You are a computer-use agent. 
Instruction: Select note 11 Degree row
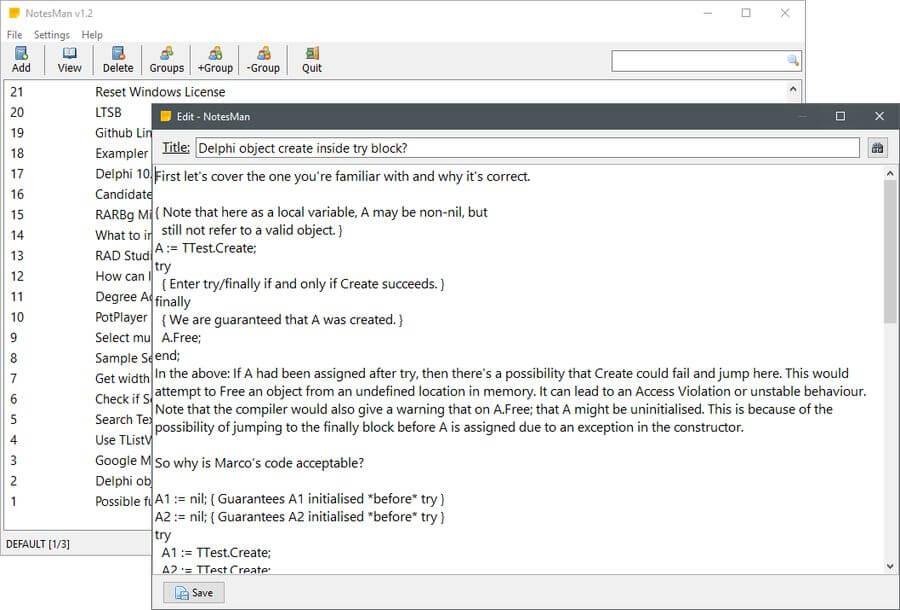79,297
